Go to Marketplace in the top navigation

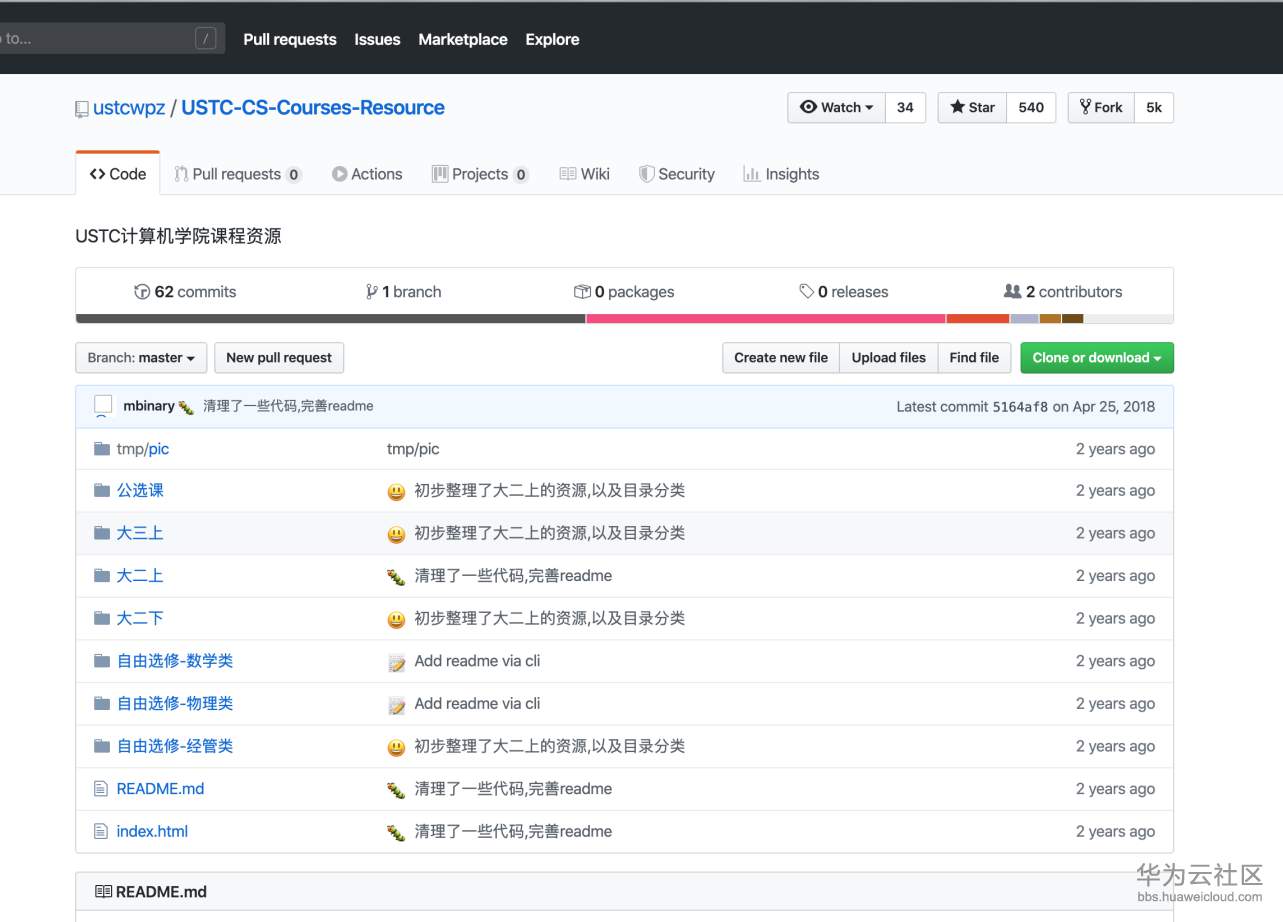click(463, 39)
